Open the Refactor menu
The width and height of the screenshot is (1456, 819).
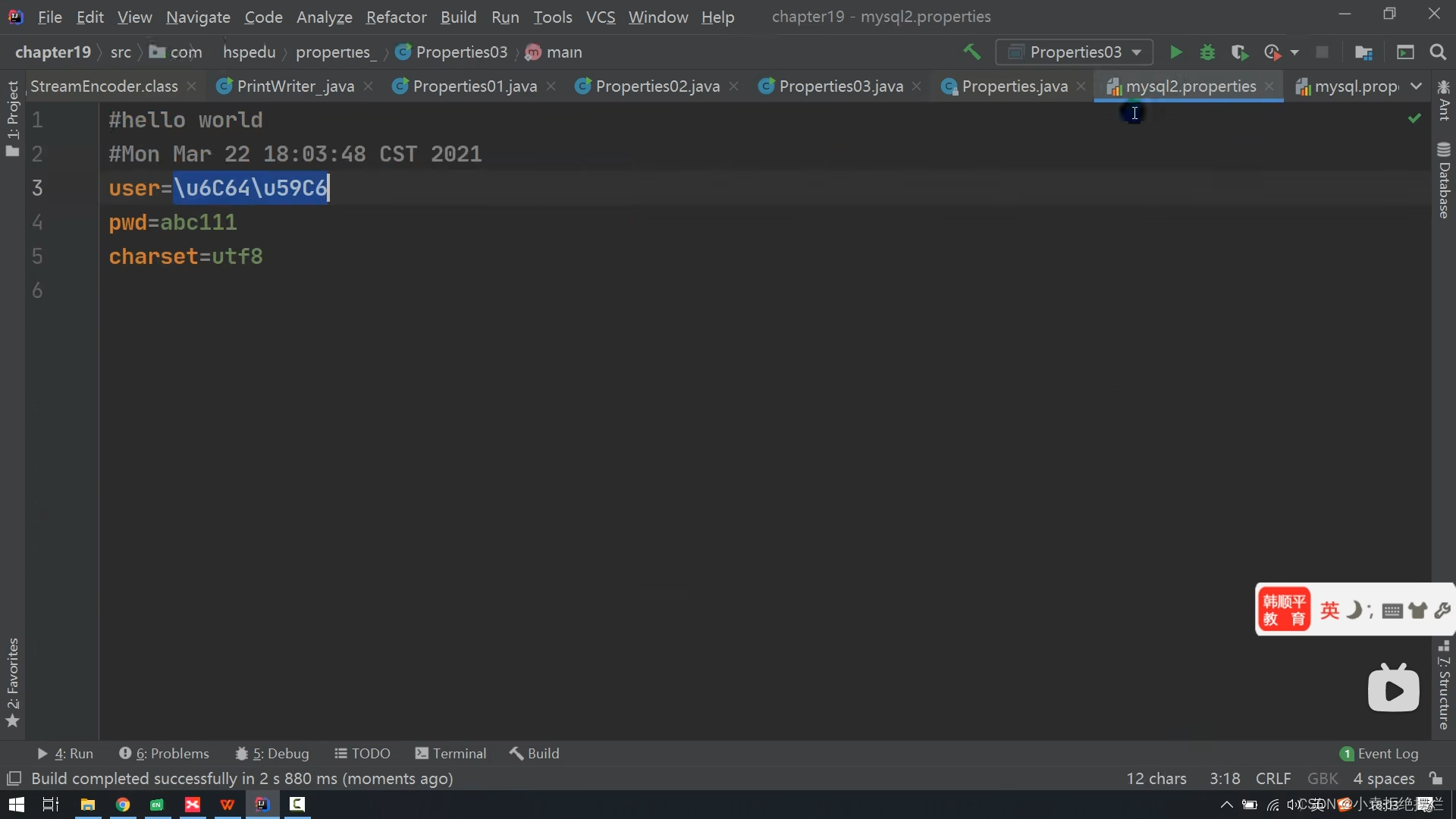[396, 17]
